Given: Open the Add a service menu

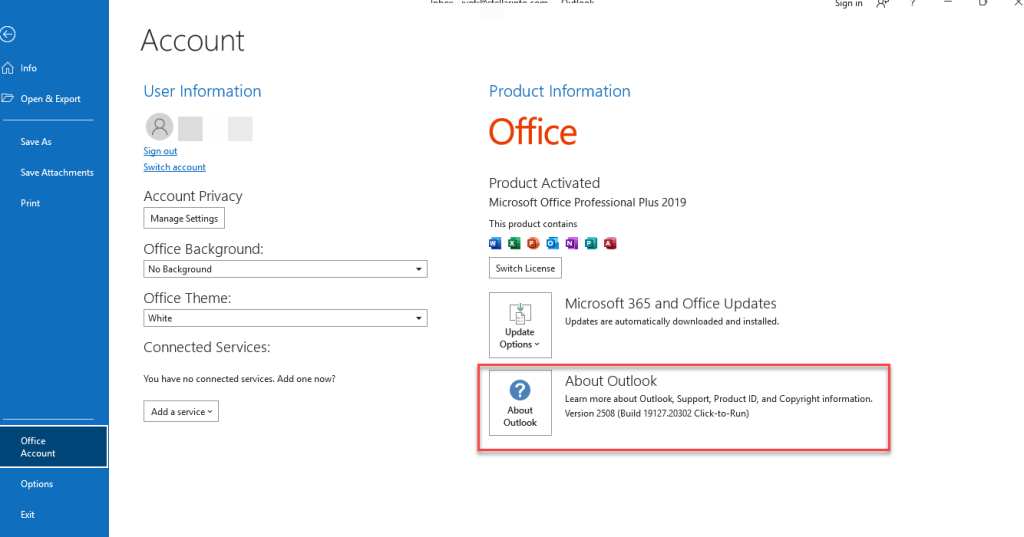Looking at the screenshot, I should tap(181, 412).
